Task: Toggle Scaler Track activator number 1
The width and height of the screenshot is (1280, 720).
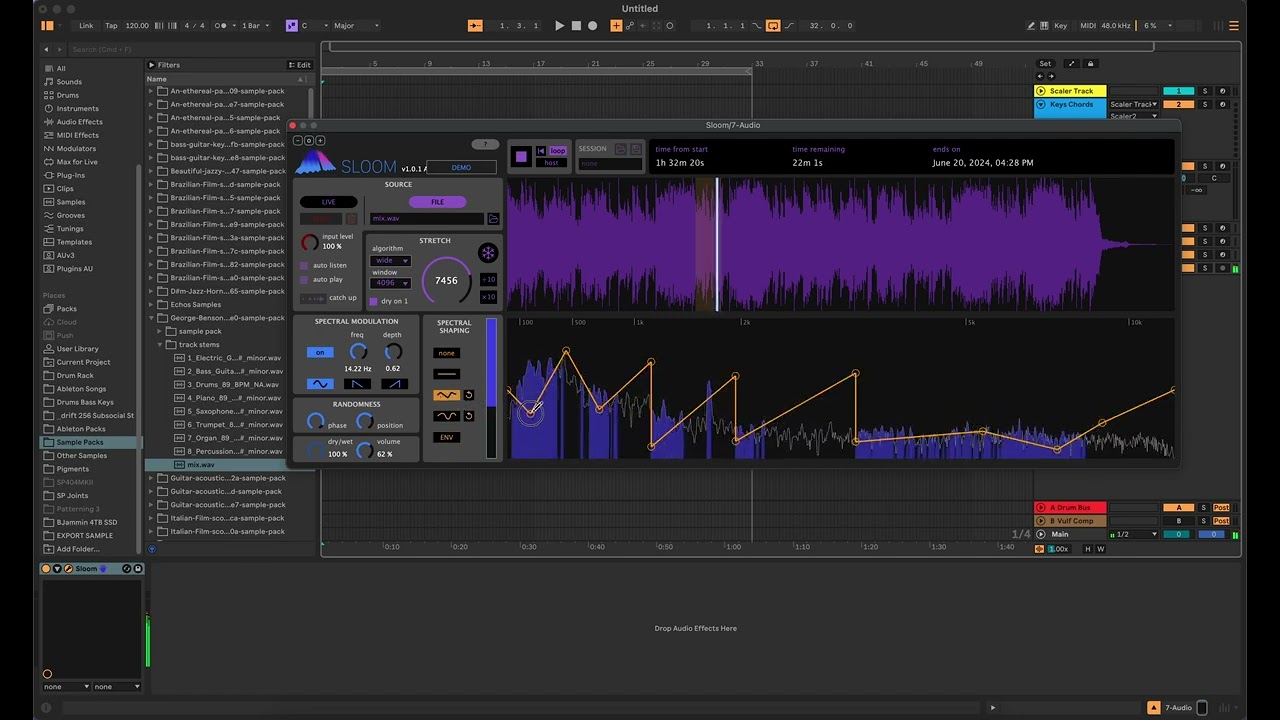Action: pos(1179,91)
